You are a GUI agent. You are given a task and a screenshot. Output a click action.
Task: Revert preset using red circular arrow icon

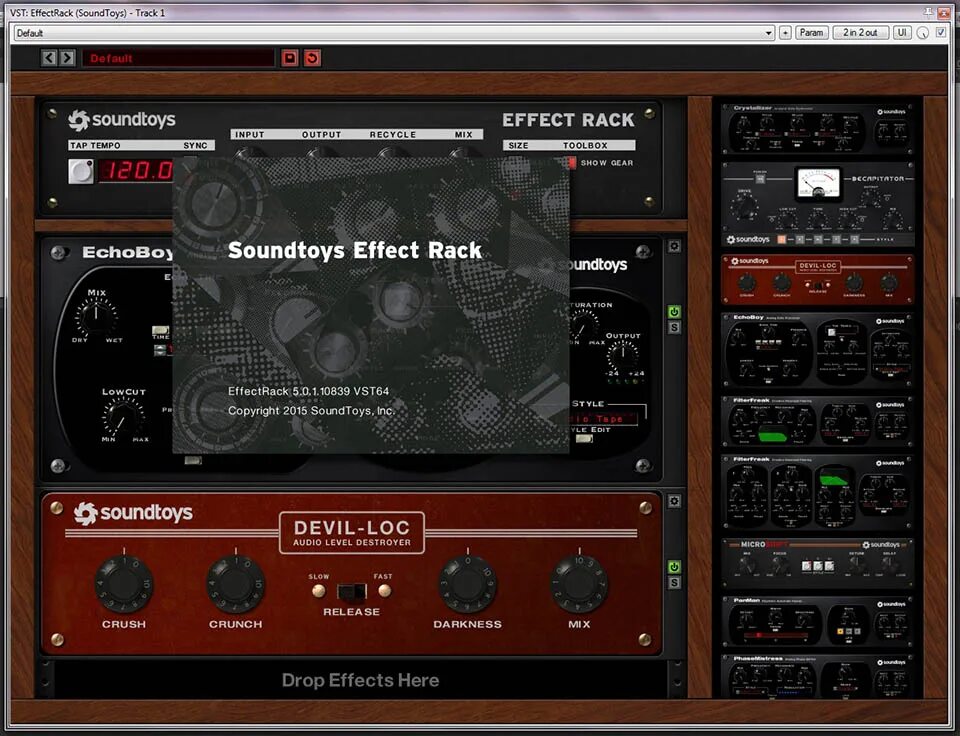(312, 58)
